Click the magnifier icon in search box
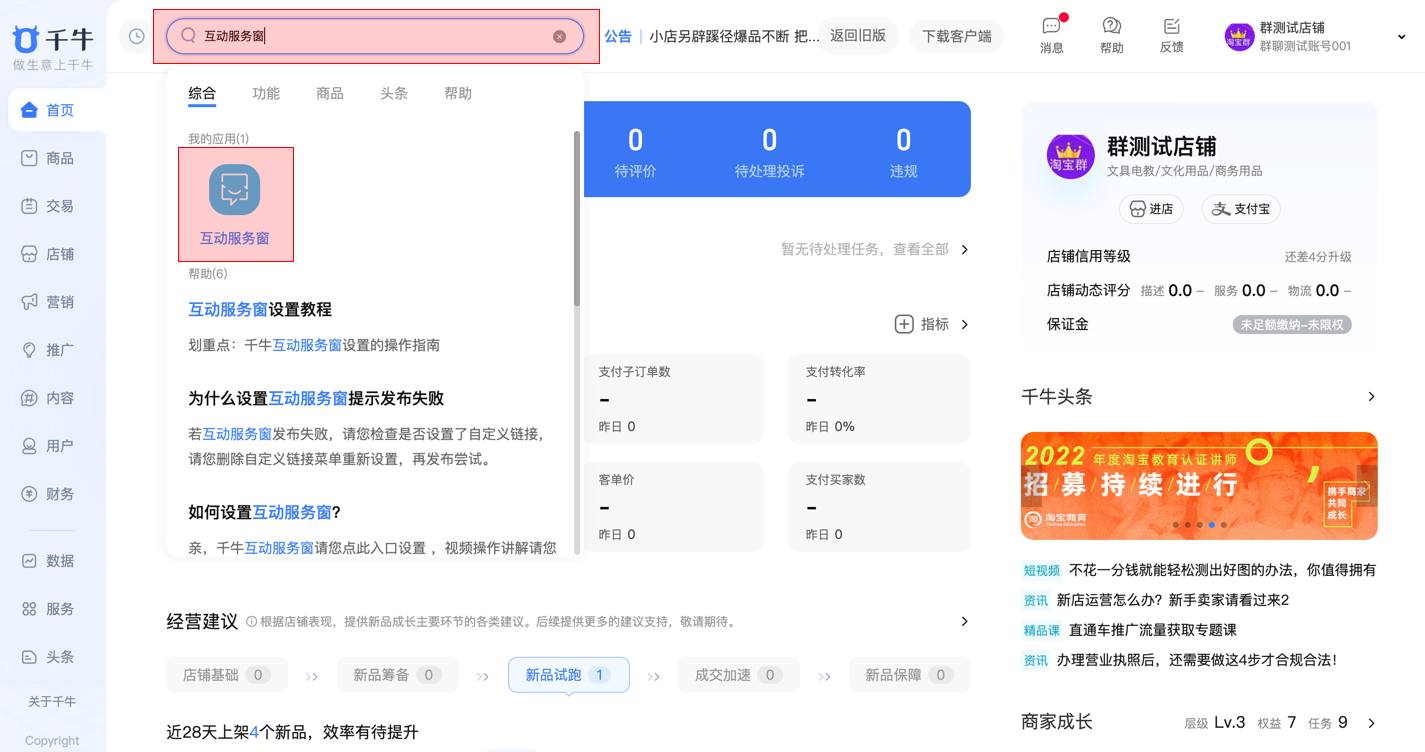1425x752 pixels. [188, 36]
